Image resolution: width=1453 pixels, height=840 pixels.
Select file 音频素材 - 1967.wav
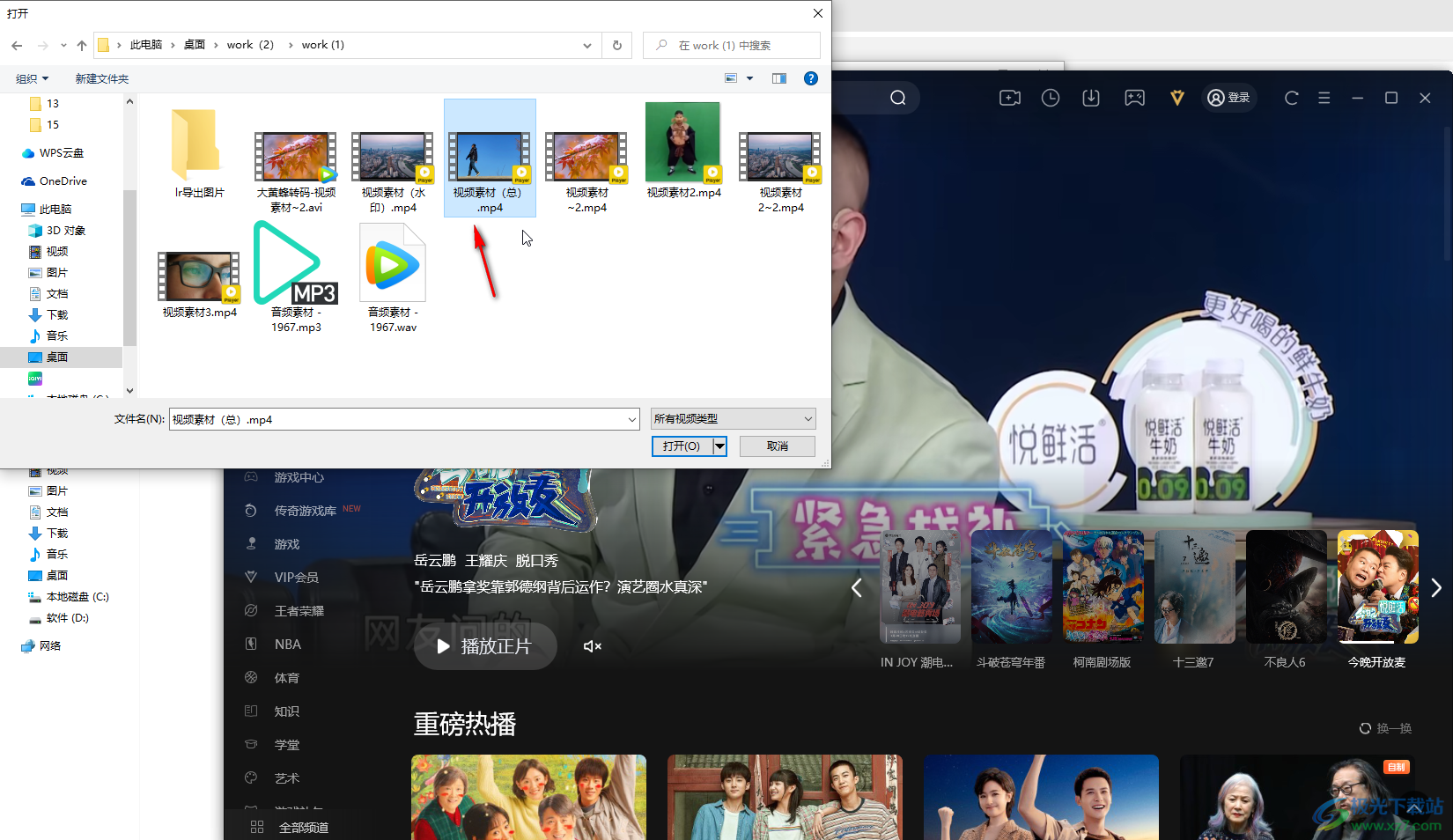[x=393, y=276]
